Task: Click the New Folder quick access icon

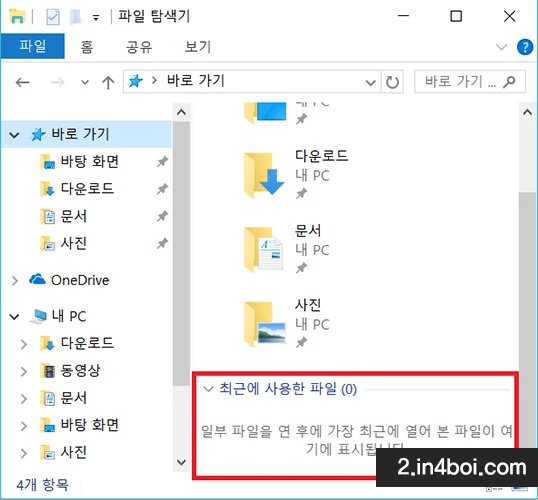Action: [75, 17]
